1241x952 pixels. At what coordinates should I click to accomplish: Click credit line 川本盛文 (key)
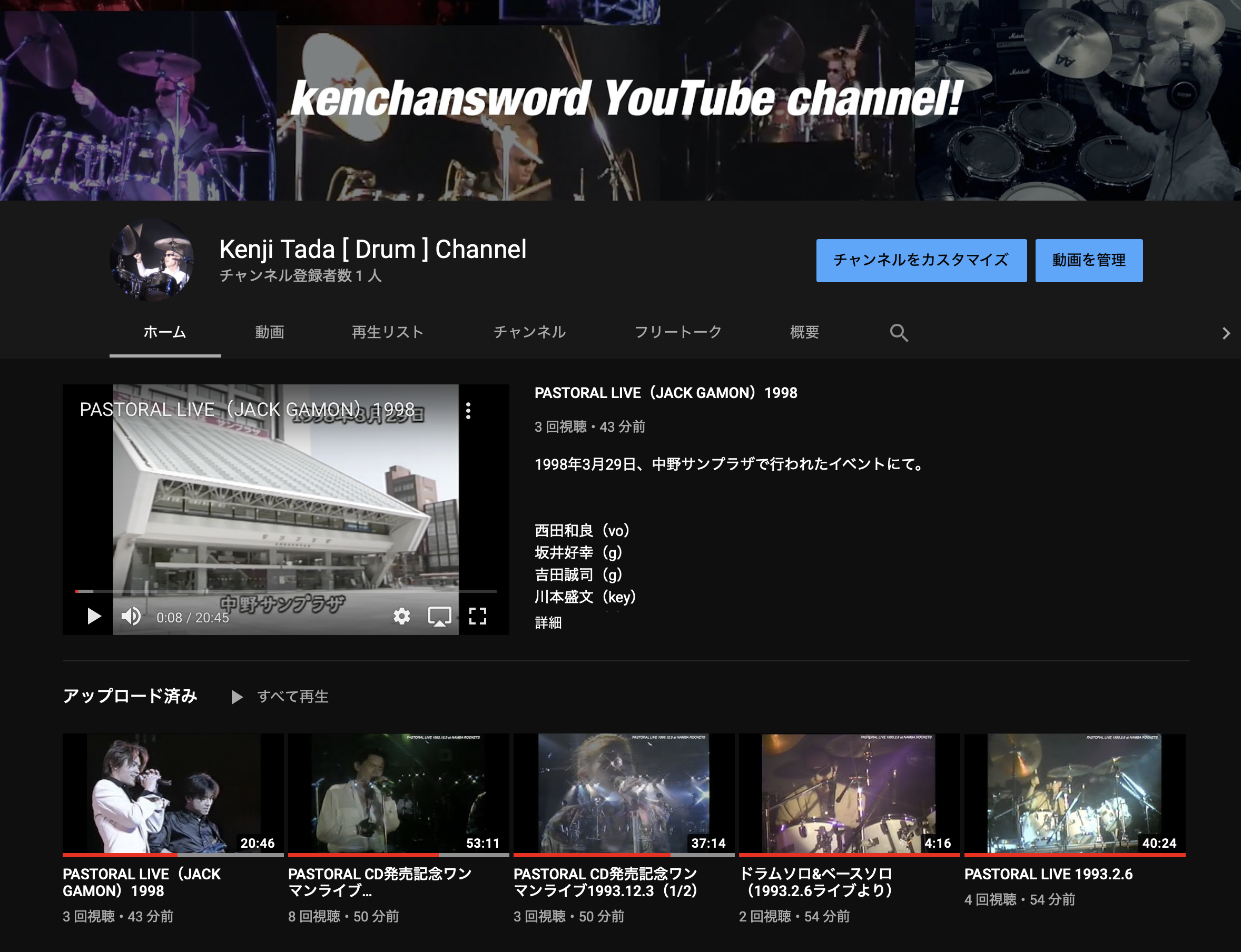click(585, 597)
